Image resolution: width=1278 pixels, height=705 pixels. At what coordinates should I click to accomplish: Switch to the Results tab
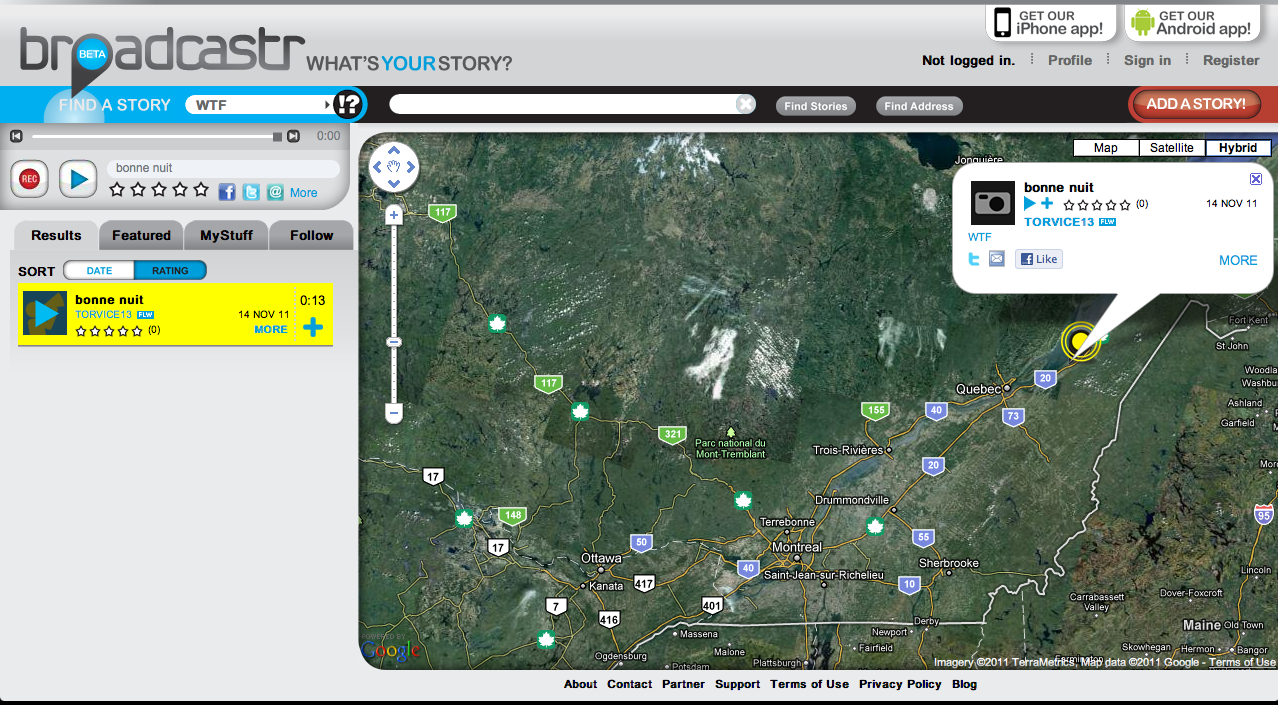(x=56, y=235)
